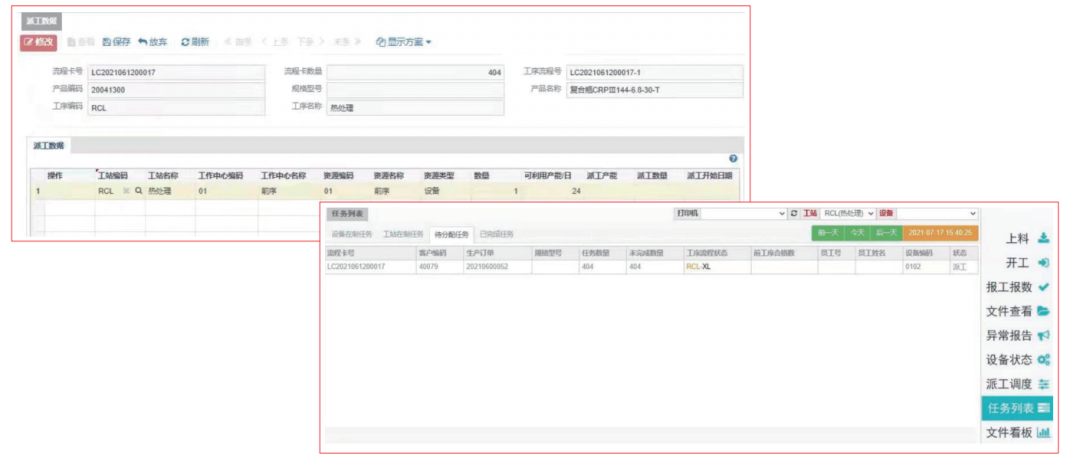Screen dimensions: 1080x465
Task: Click the 开工 start-work sidebar item
Action: point(1028,262)
